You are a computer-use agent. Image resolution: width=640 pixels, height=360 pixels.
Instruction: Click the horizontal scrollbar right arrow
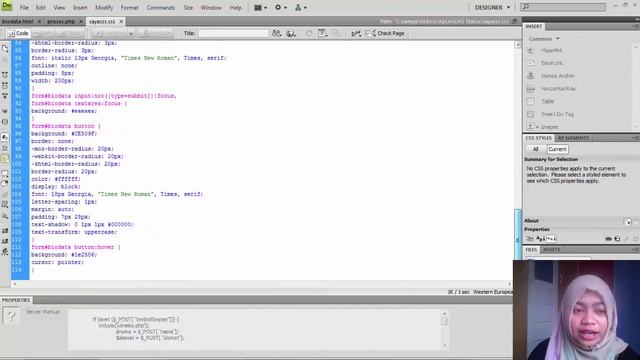(510, 284)
